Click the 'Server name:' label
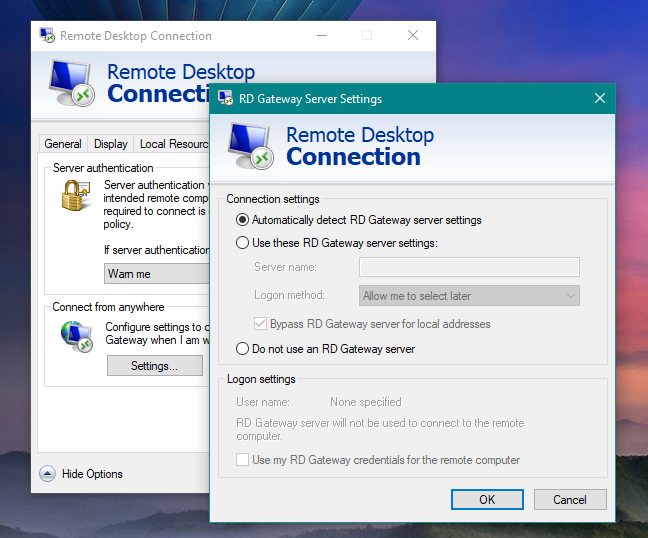Image resolution: width=648 pixels, height=538 pixels. 285,267
